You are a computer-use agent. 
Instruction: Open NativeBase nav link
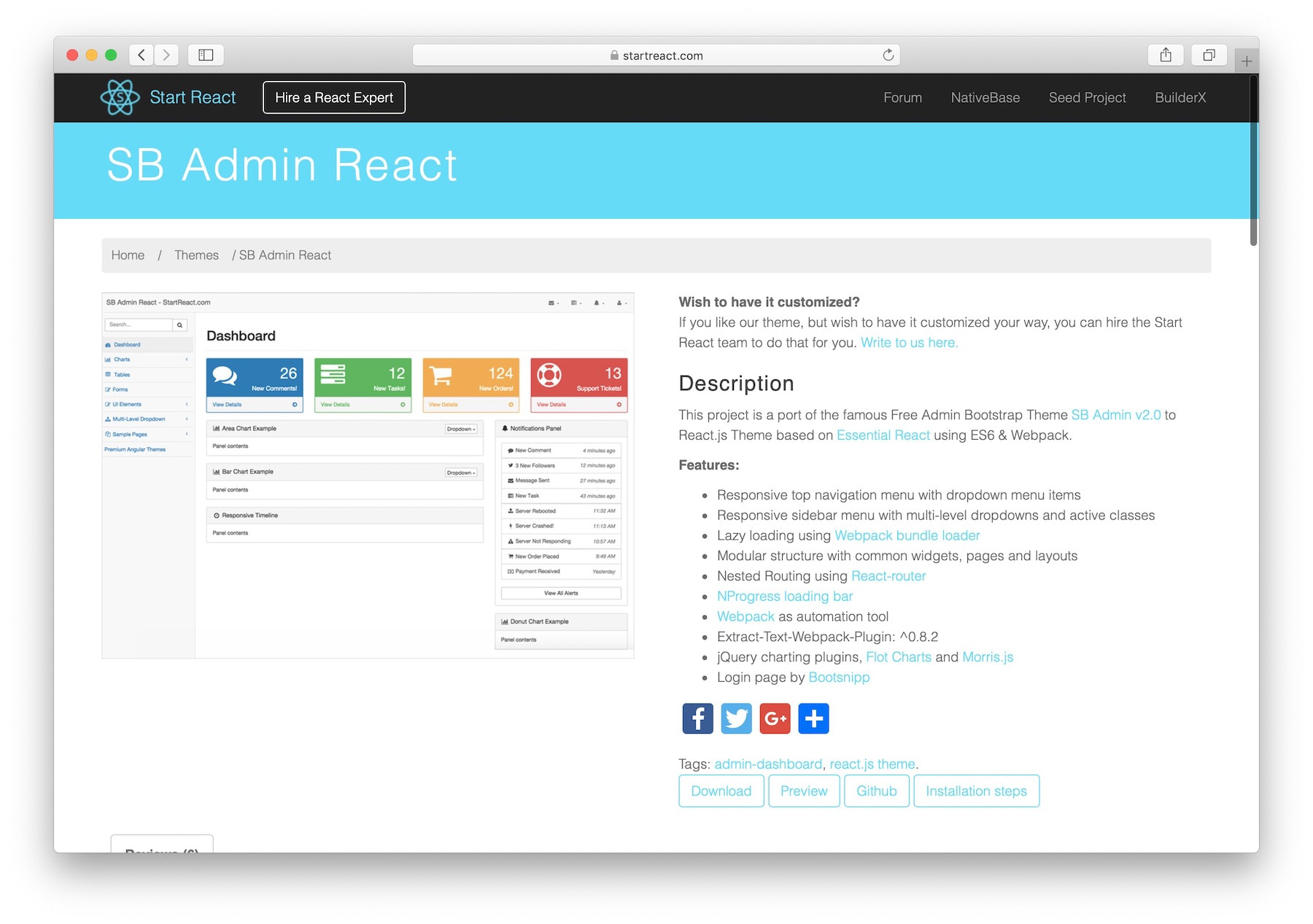(985, 98)
